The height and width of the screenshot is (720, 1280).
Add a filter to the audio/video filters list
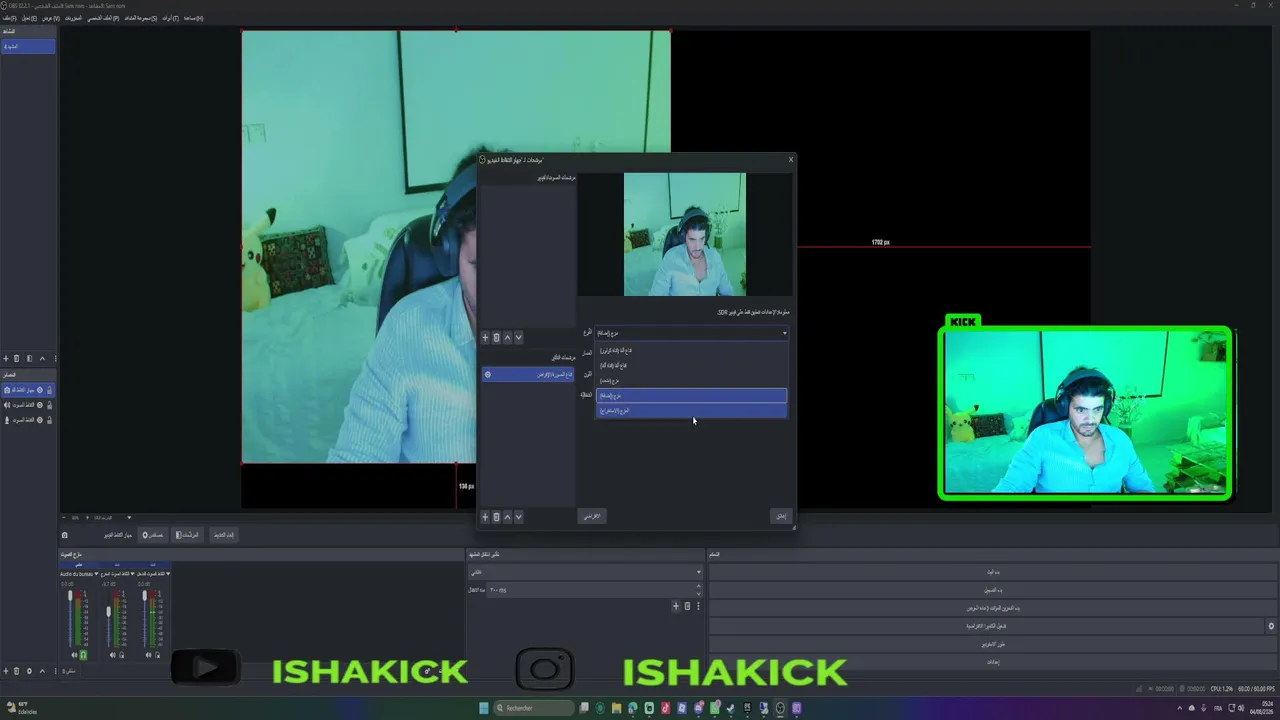click(x=485, y=337)
